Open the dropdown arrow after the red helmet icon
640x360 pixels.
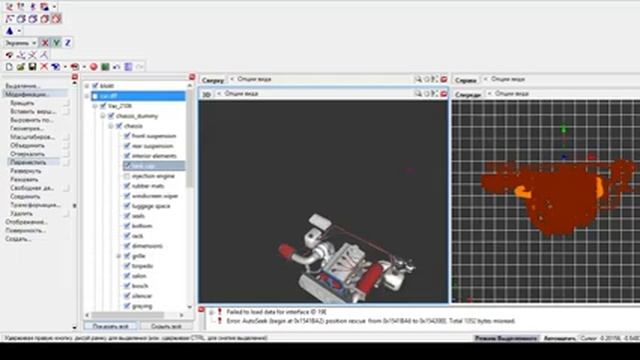(x=84, y=67)
